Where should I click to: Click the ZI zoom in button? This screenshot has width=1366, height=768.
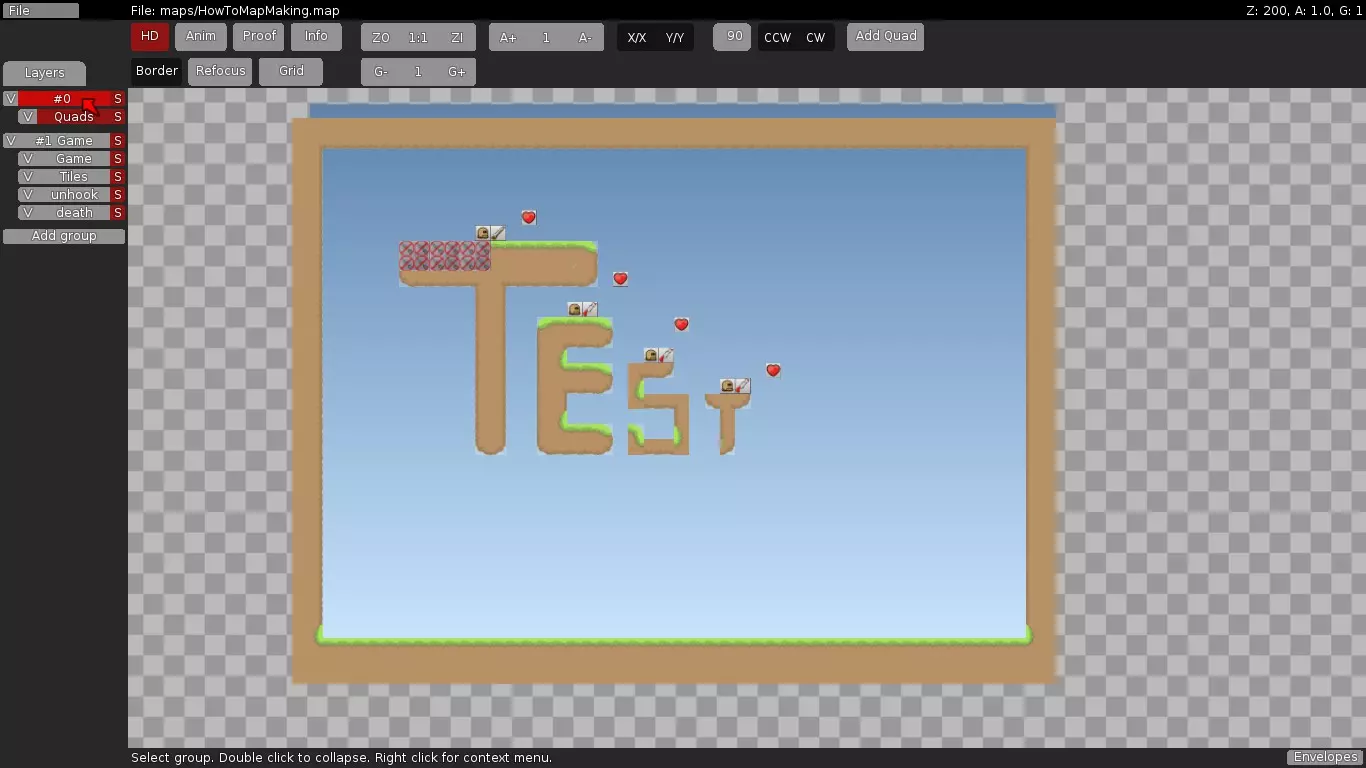click(x=457, y=38)
